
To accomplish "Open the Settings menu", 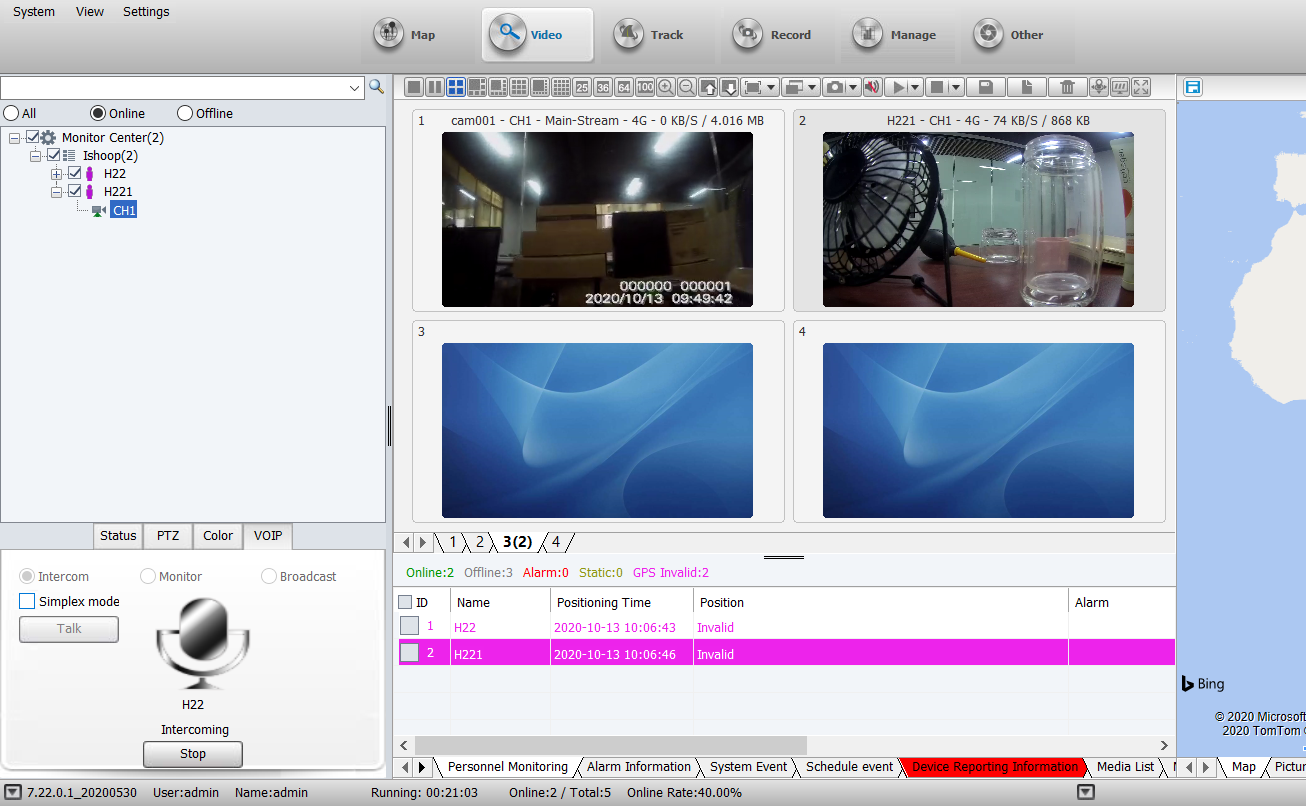I will [x=146, y=12].
